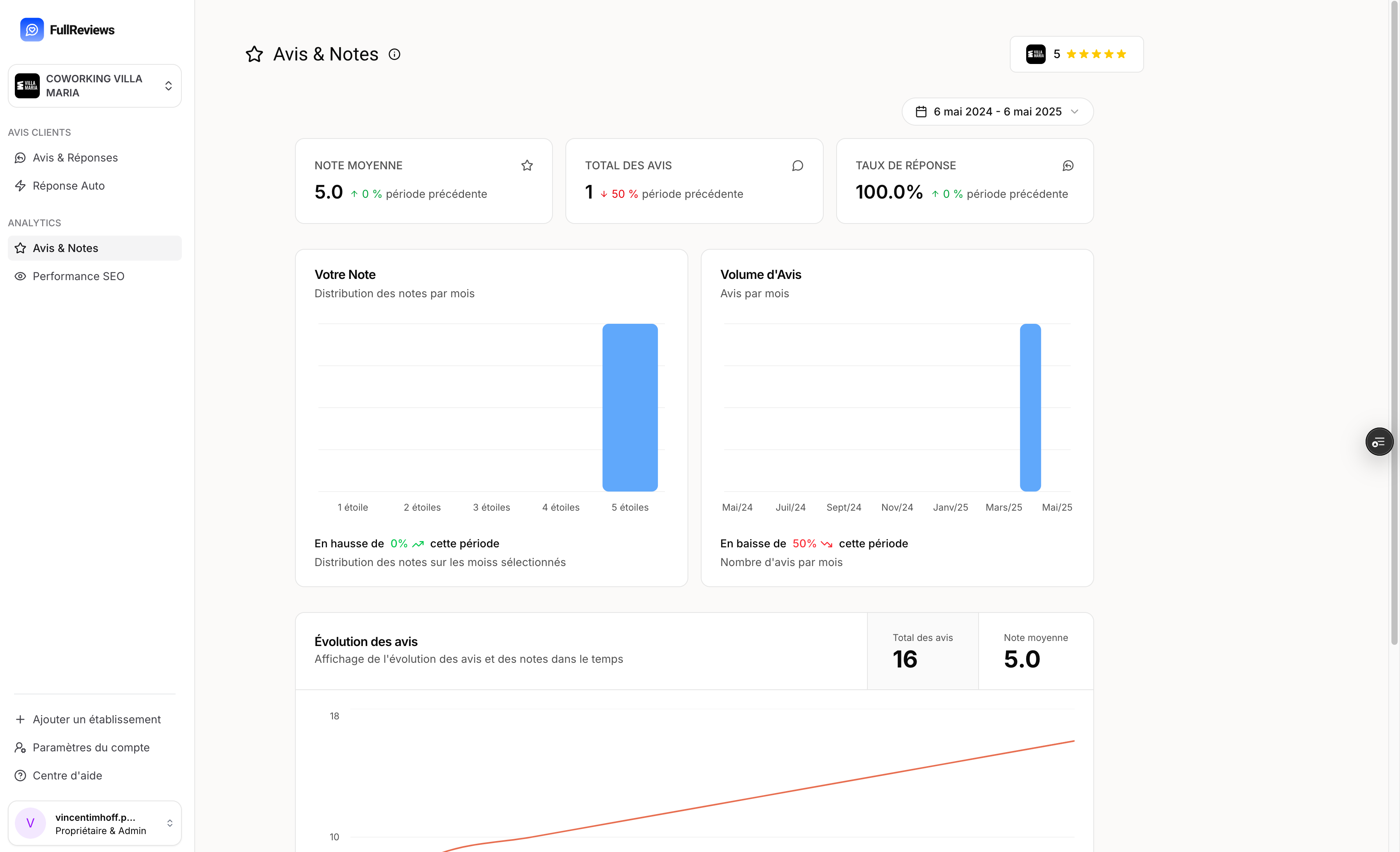Image resolution: width=1400 pixels, height=852 pixels.
Task: Click the red 50 % decrease indicator
Action: 619,193
